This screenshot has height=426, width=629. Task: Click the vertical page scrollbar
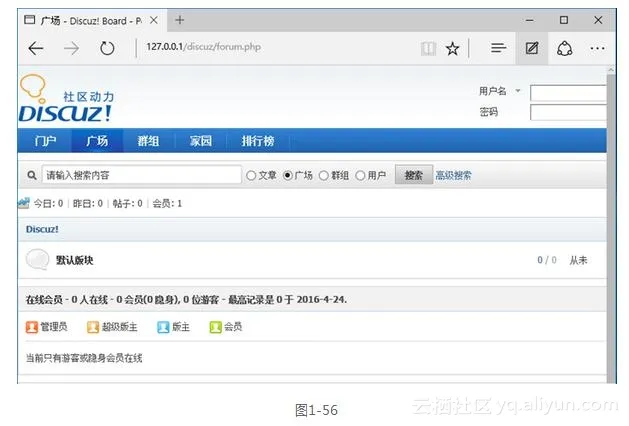611,229
